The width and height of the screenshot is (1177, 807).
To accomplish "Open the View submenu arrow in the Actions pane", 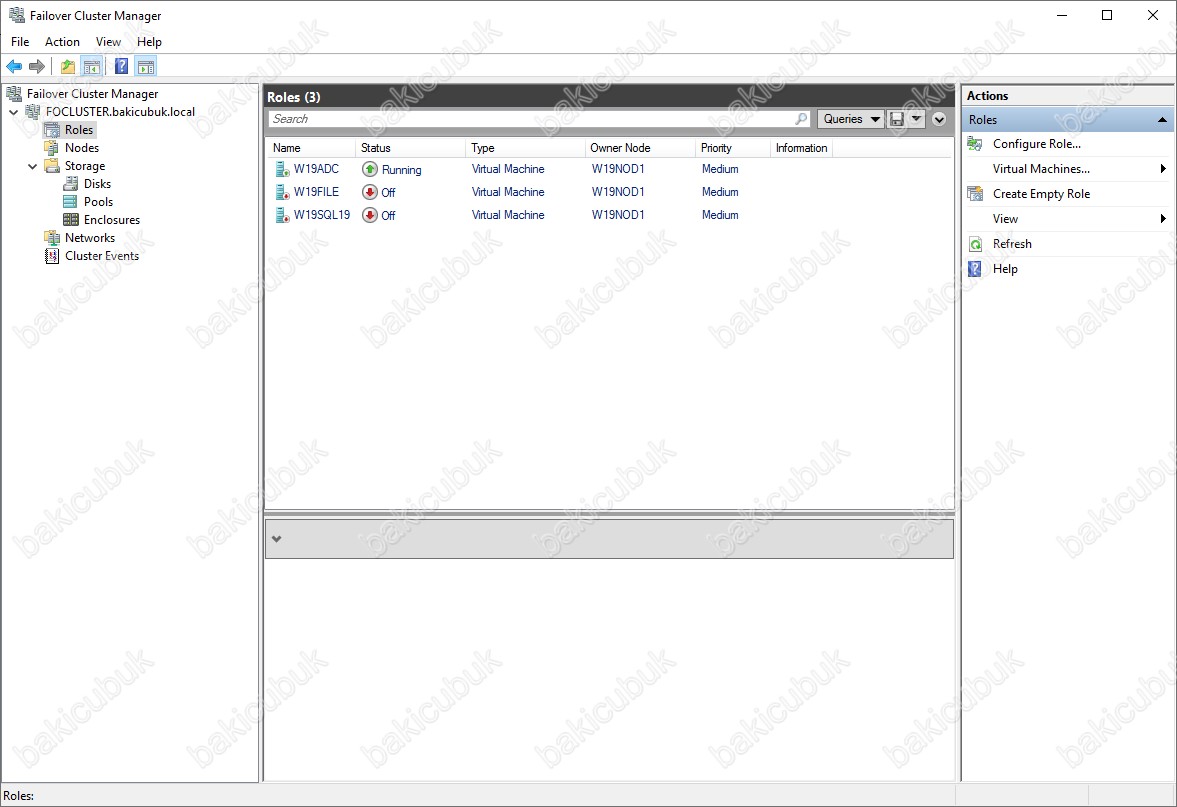I will (x=1163, y=218).
